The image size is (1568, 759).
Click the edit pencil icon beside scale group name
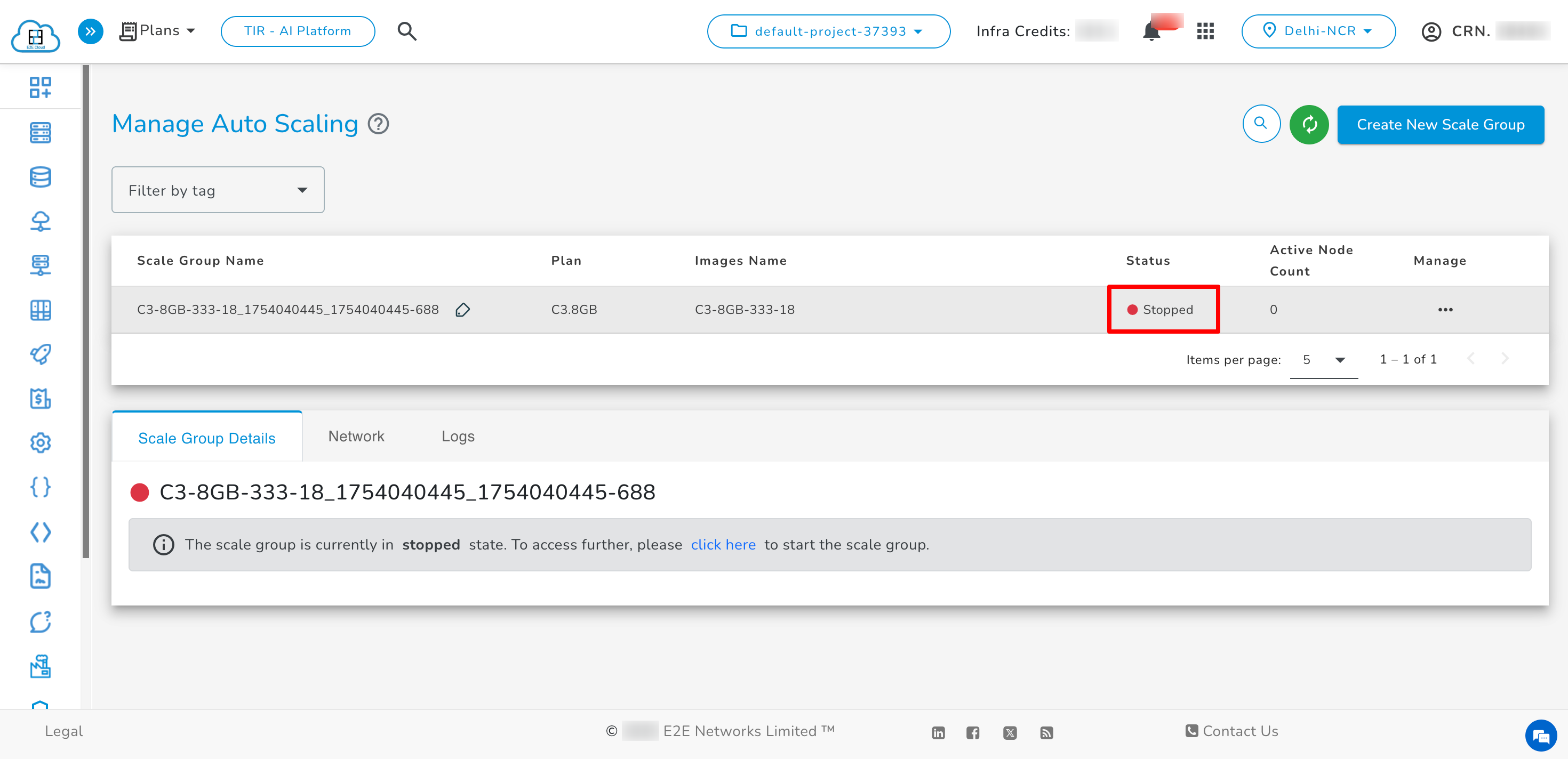click(462, 310)
